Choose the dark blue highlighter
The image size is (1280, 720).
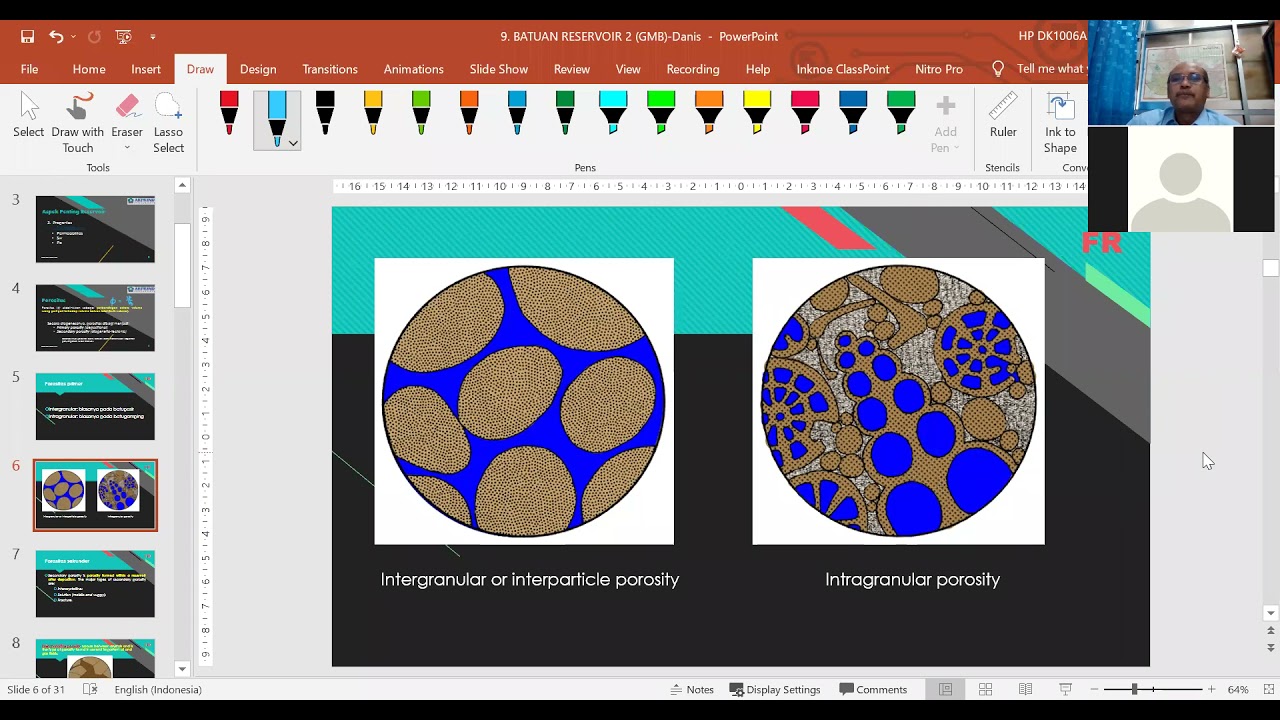[x=853, y=113]
